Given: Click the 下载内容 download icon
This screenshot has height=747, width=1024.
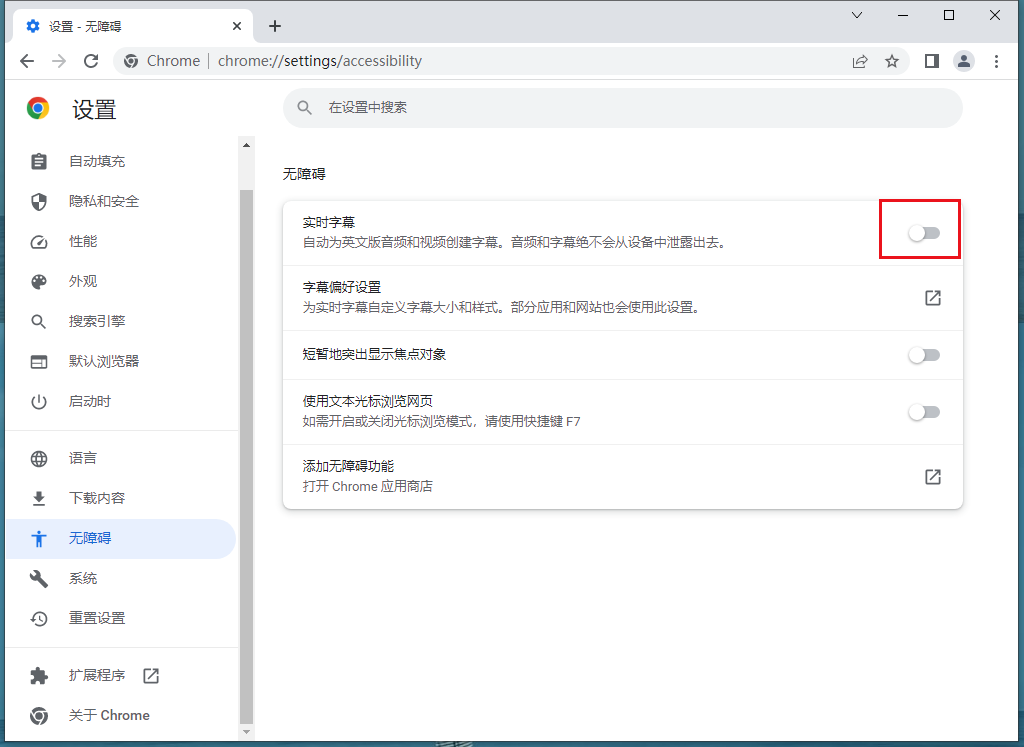Looking at the screenshot, I should [39, 498].
